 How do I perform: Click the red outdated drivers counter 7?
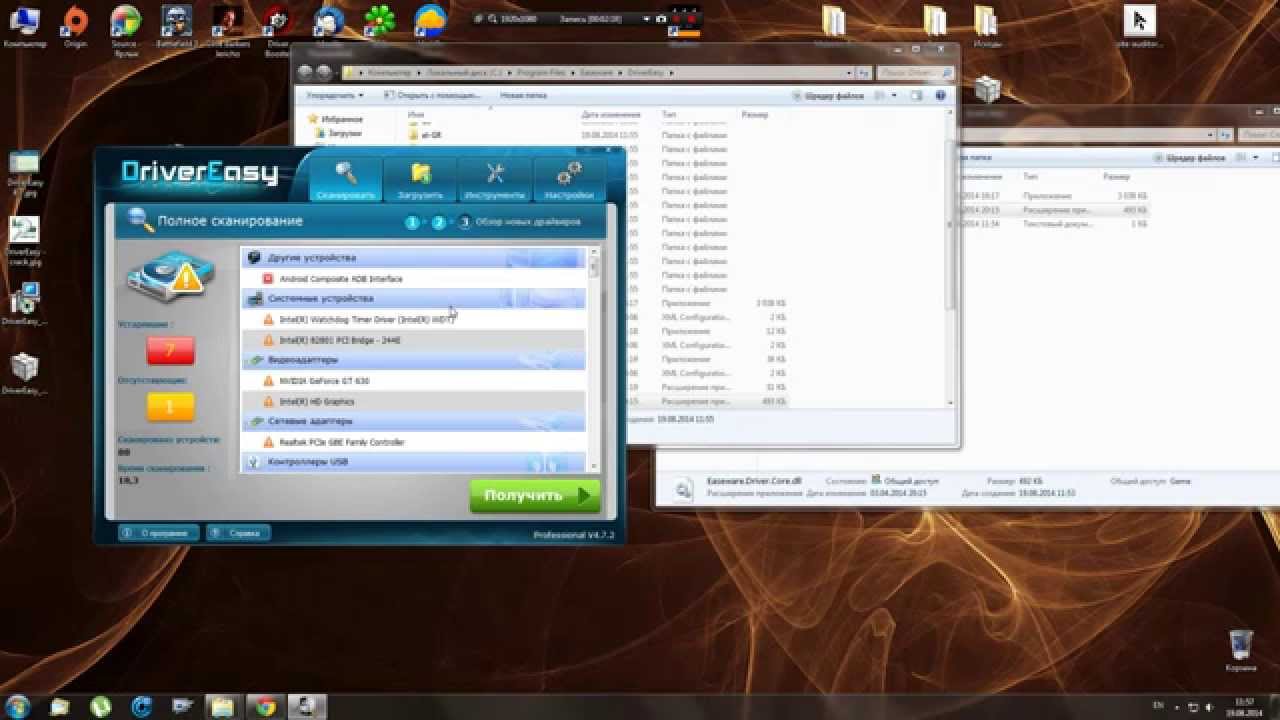(x=170, y=350)
